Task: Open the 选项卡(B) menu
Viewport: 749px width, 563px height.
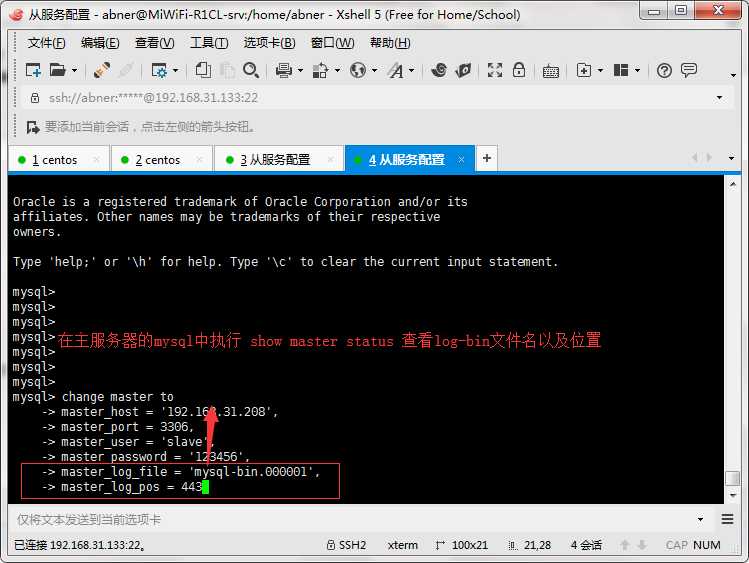Action: pyautogui.click(x=269, y=43)
